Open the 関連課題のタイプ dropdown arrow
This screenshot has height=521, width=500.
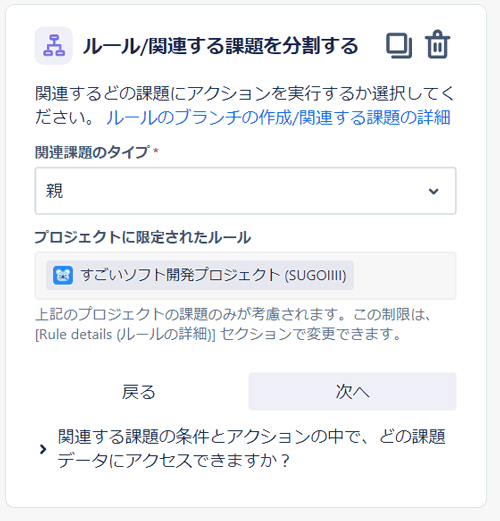click(433, 191)
